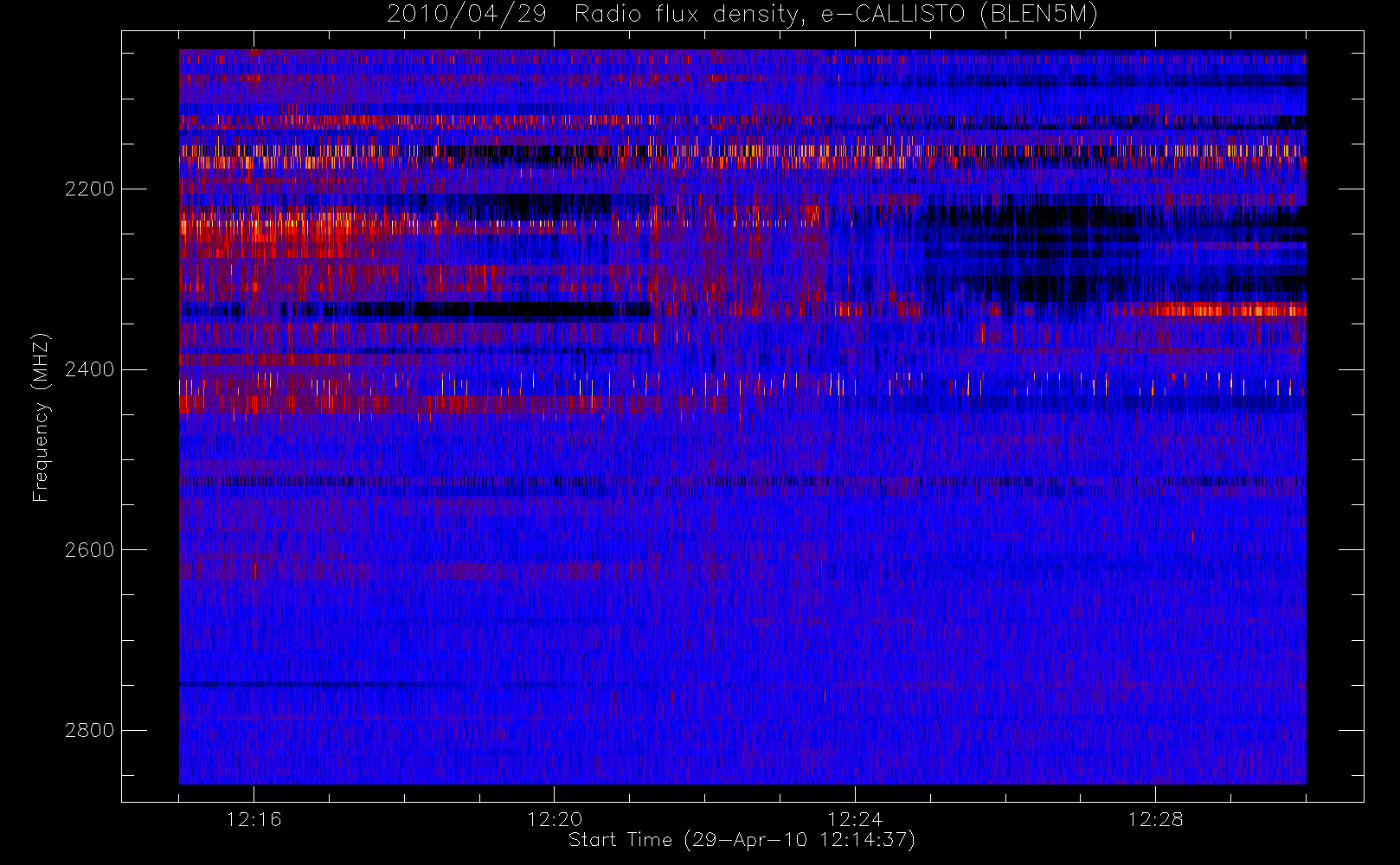This screenshot has height=865, width=1400.
Task: Click the 12:20 time tick label
Action: click(554, 819)
